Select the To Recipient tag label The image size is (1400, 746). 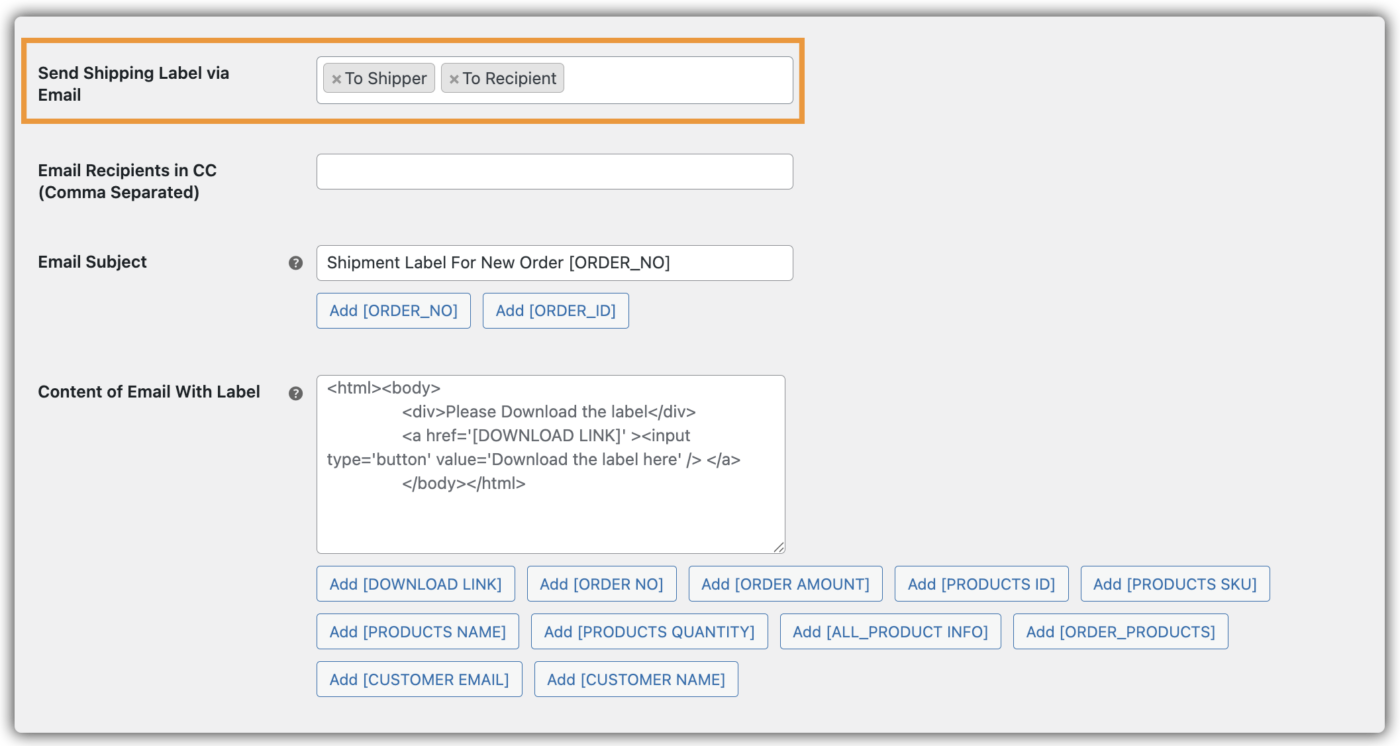(509, 79)
